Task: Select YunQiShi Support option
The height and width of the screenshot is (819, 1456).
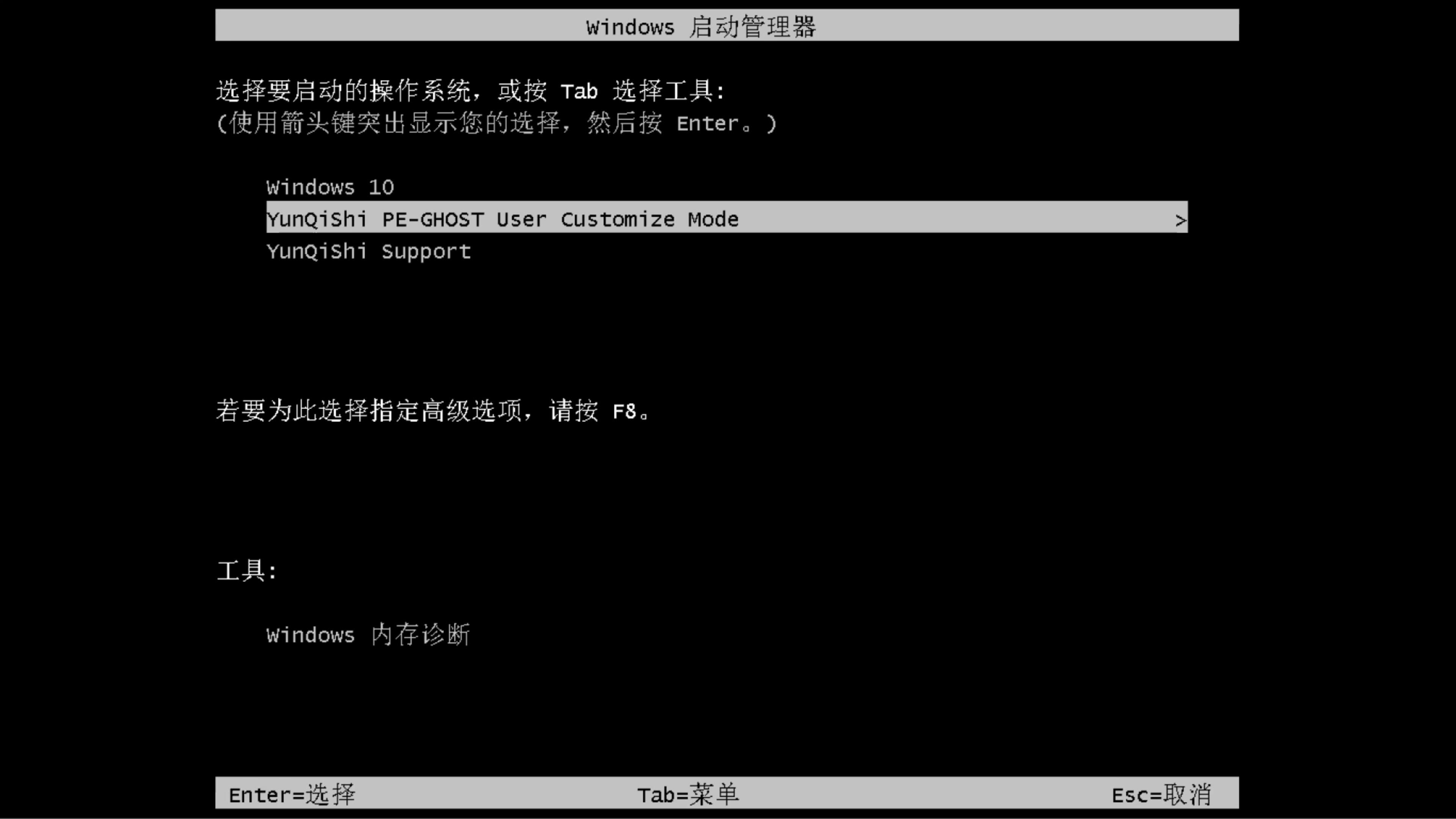Action: click(368, 251)
